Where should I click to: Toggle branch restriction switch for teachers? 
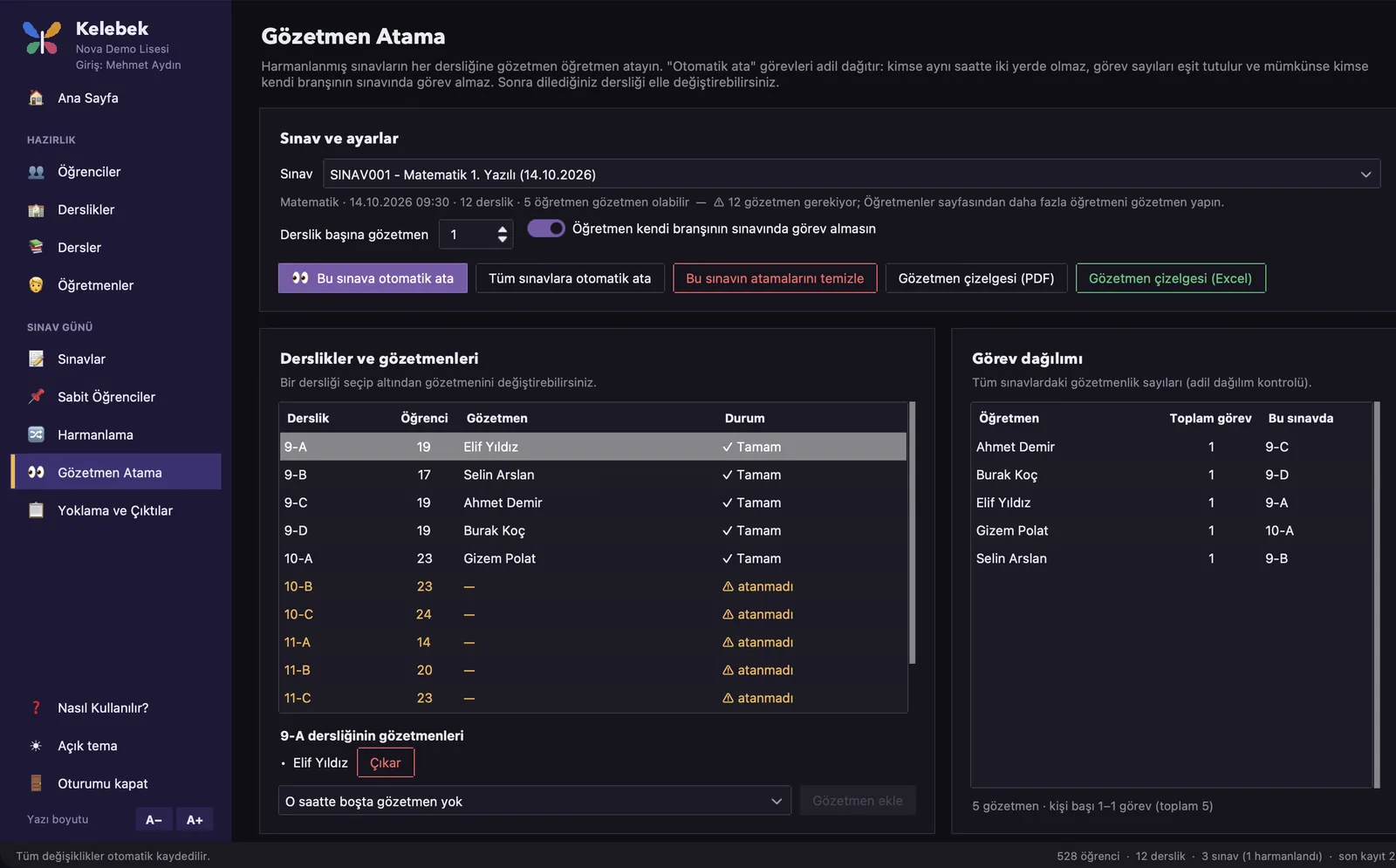click(x=546, y=229)
